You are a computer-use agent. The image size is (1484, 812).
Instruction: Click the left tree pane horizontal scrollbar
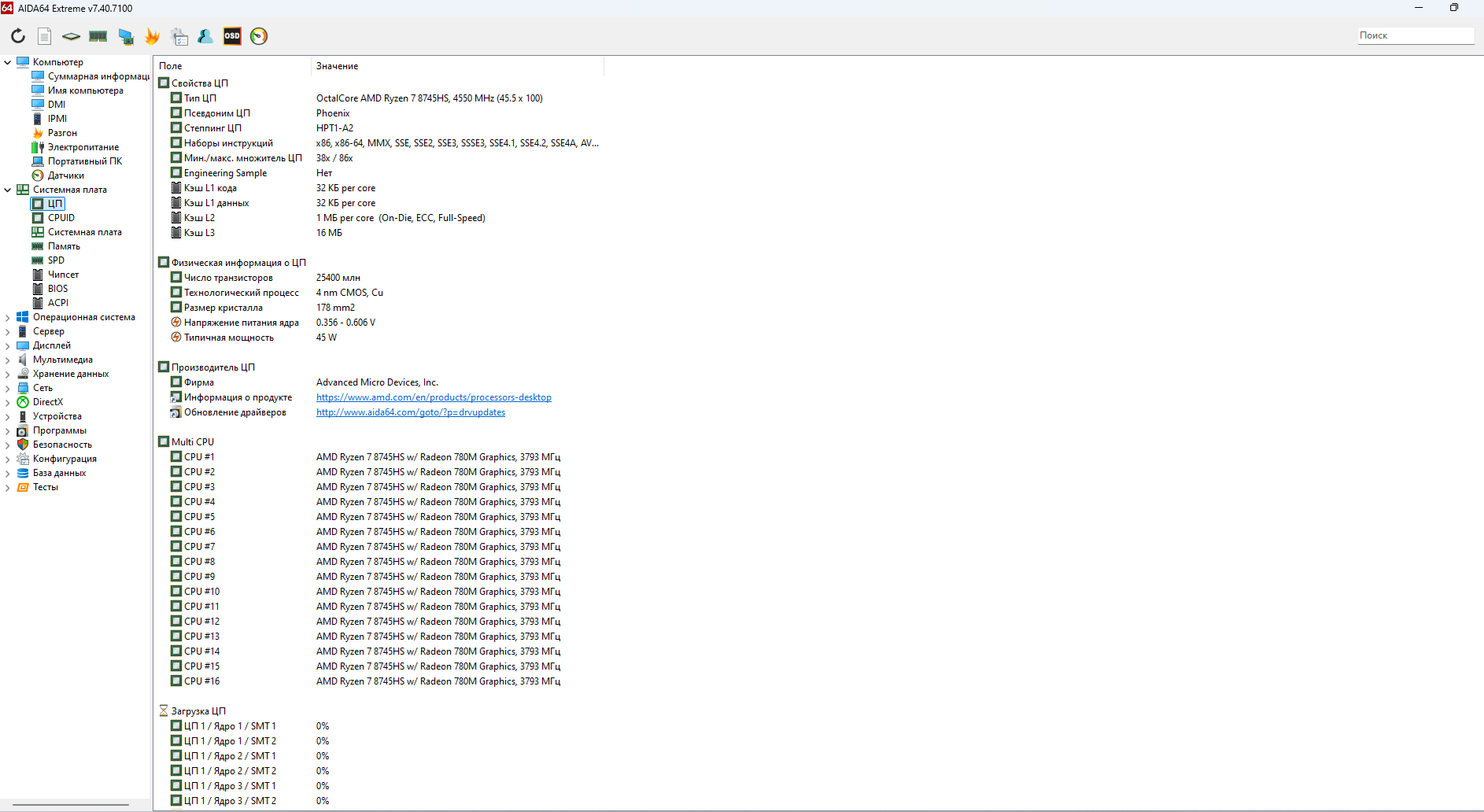point(71,805)
